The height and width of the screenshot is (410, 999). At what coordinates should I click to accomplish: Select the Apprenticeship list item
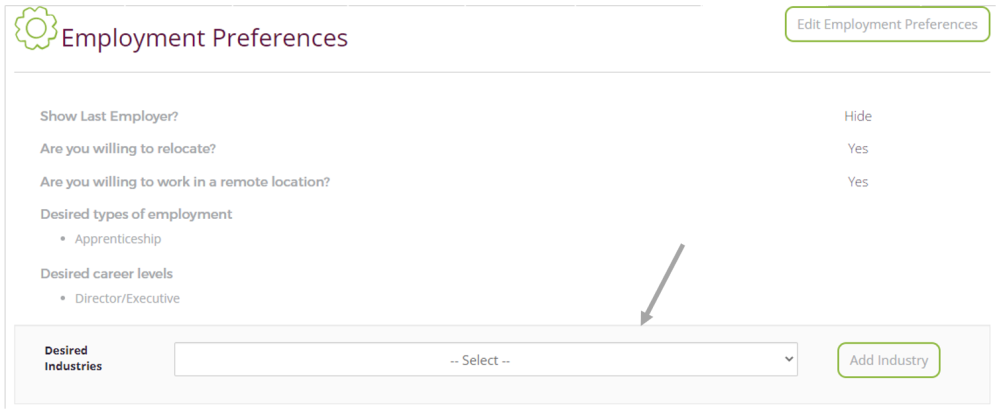(118, 239)
